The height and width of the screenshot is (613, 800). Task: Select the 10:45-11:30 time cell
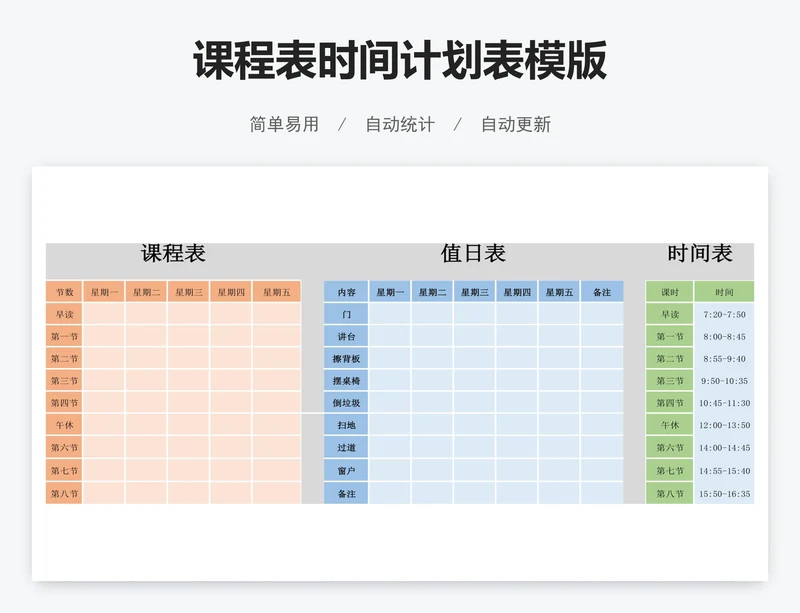point(724,403)
